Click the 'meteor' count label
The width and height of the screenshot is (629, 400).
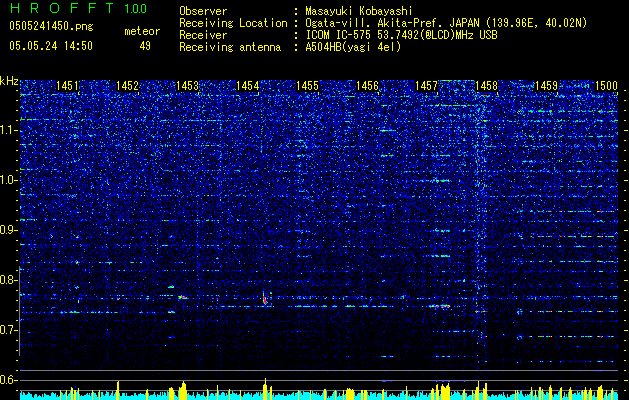click(142, 31)
